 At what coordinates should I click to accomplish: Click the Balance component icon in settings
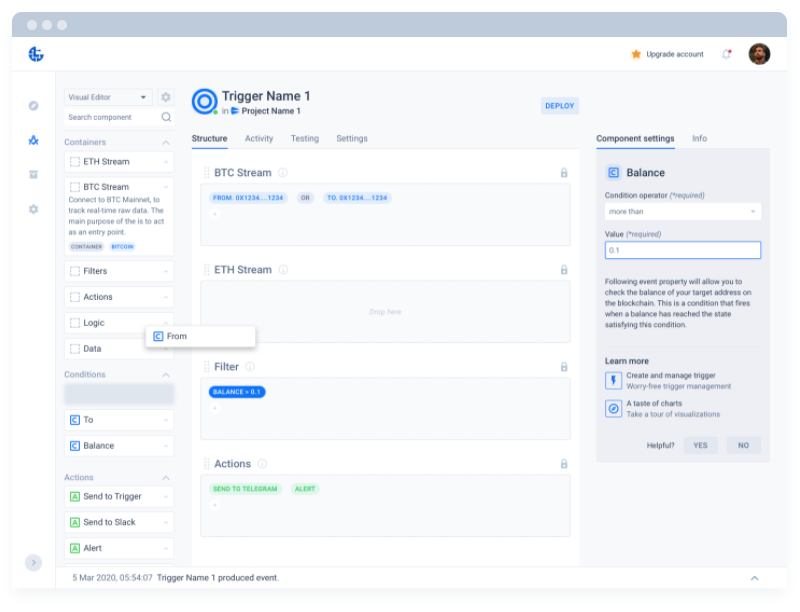(x=613, y=173)
